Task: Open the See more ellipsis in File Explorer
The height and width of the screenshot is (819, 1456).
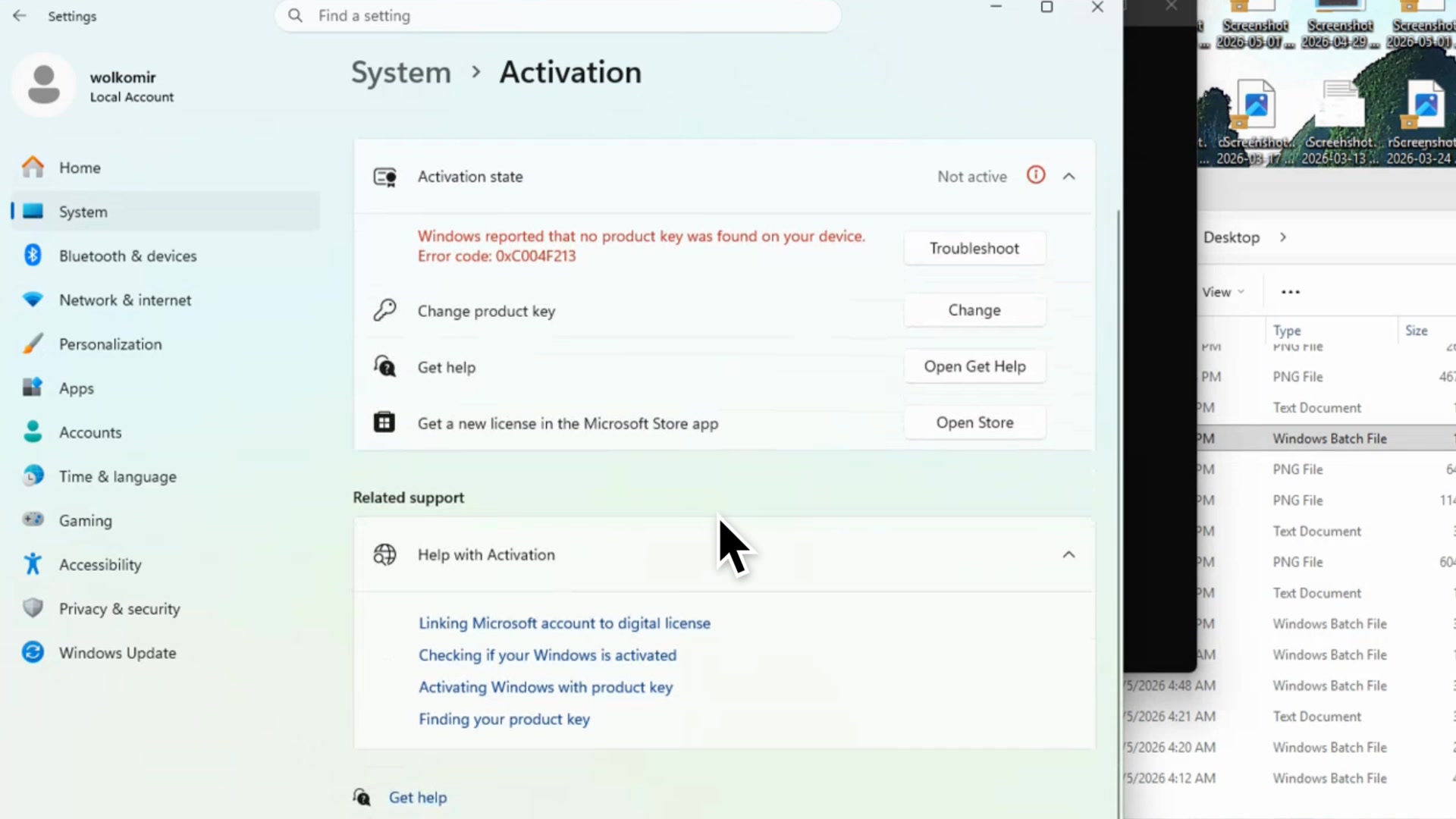Action: [x=1290, y=292]
